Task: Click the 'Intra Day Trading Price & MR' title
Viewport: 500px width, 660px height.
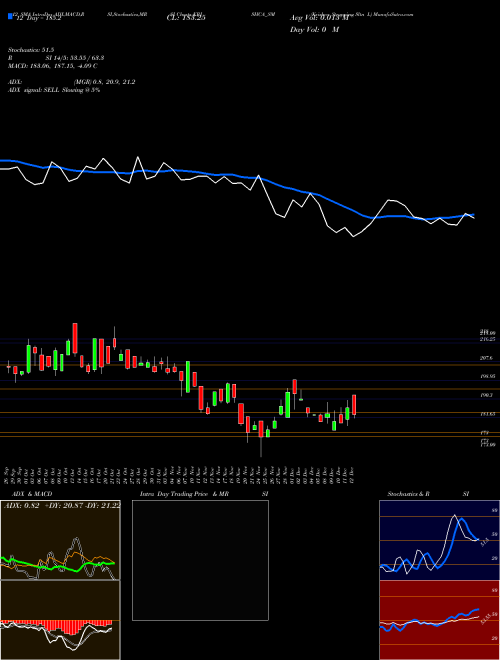Action: tap(185, 494)
